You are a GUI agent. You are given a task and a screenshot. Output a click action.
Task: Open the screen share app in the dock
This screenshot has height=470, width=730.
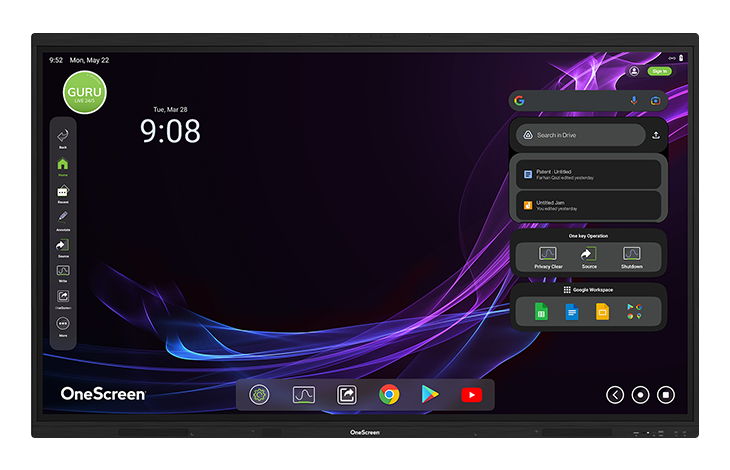point(347,395)
